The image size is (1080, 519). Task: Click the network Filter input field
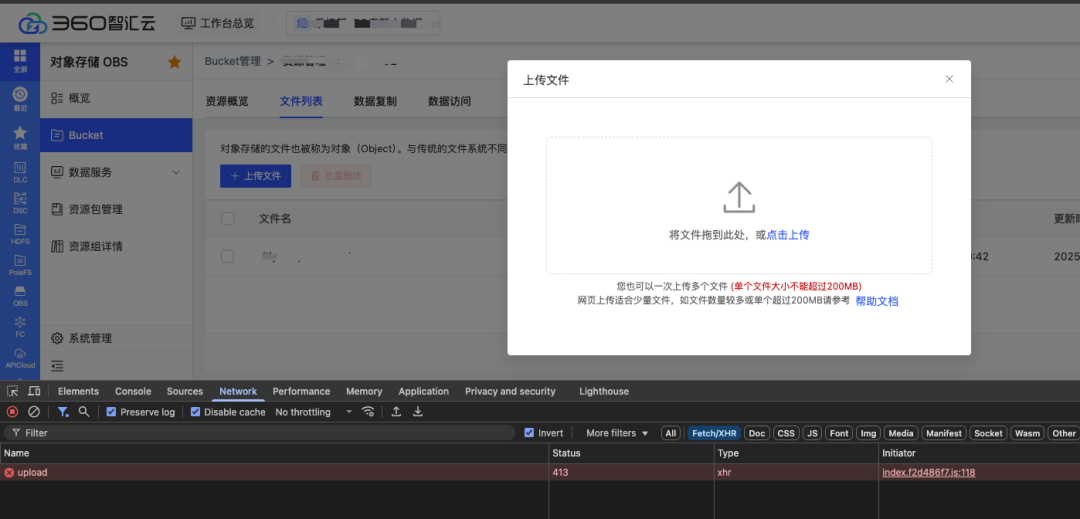260,433
